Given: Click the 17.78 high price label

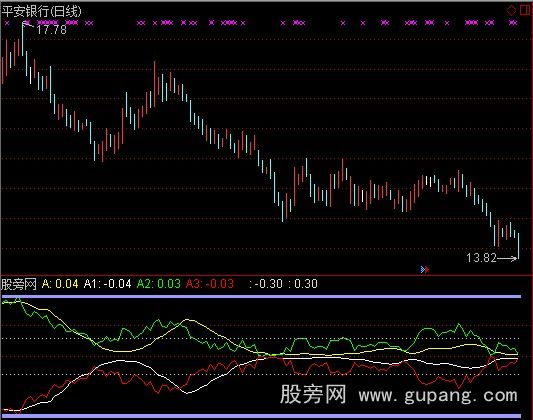Looking at the screenshot, I should (x=51, y=30).
